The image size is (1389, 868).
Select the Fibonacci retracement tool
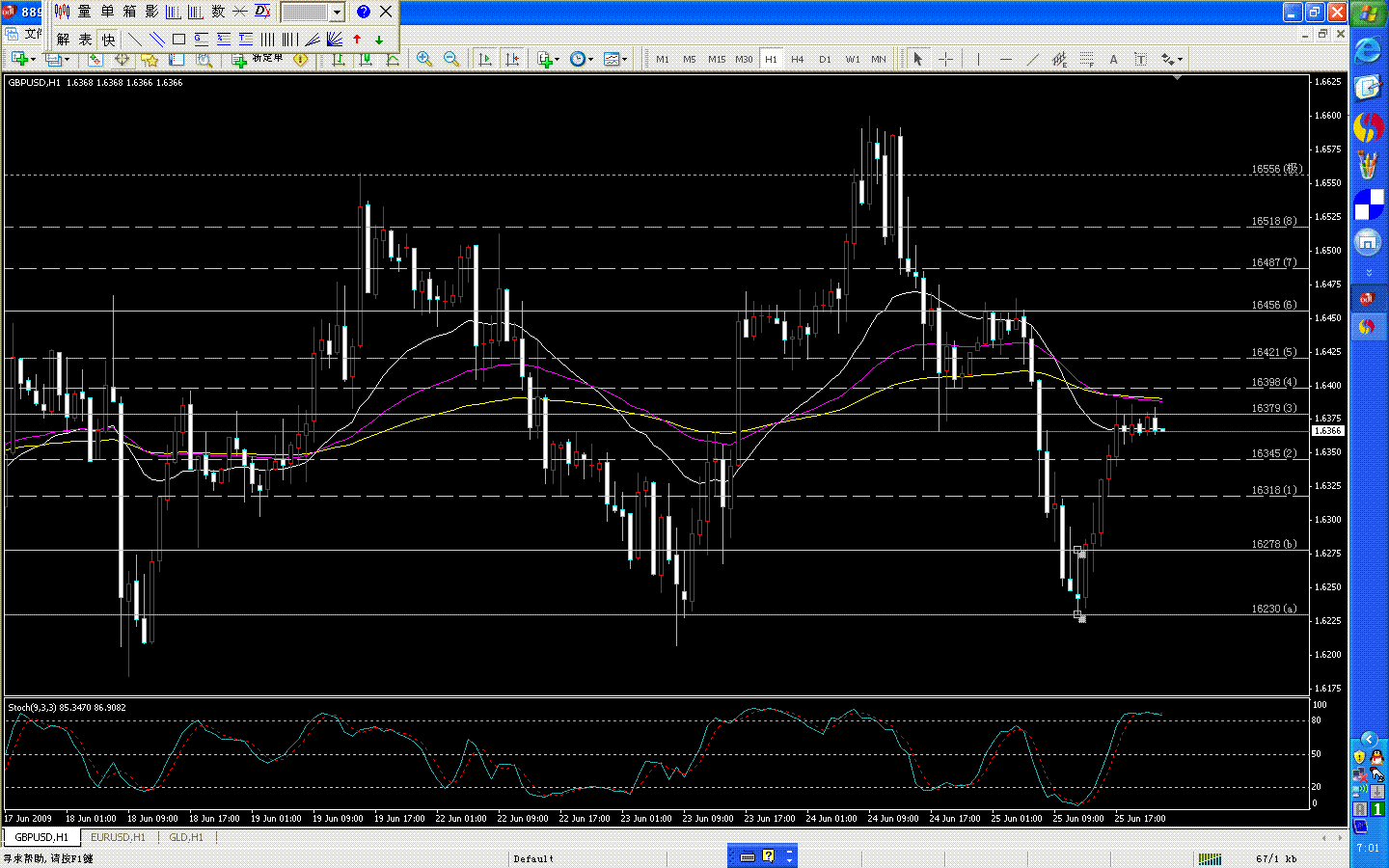[x=1086, y=59]
